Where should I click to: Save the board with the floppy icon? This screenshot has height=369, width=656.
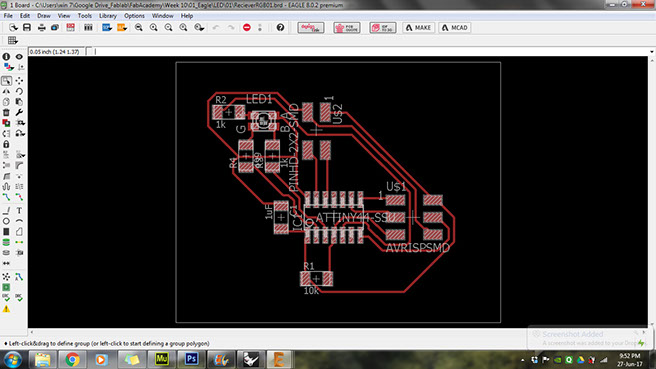coord(27,28)
